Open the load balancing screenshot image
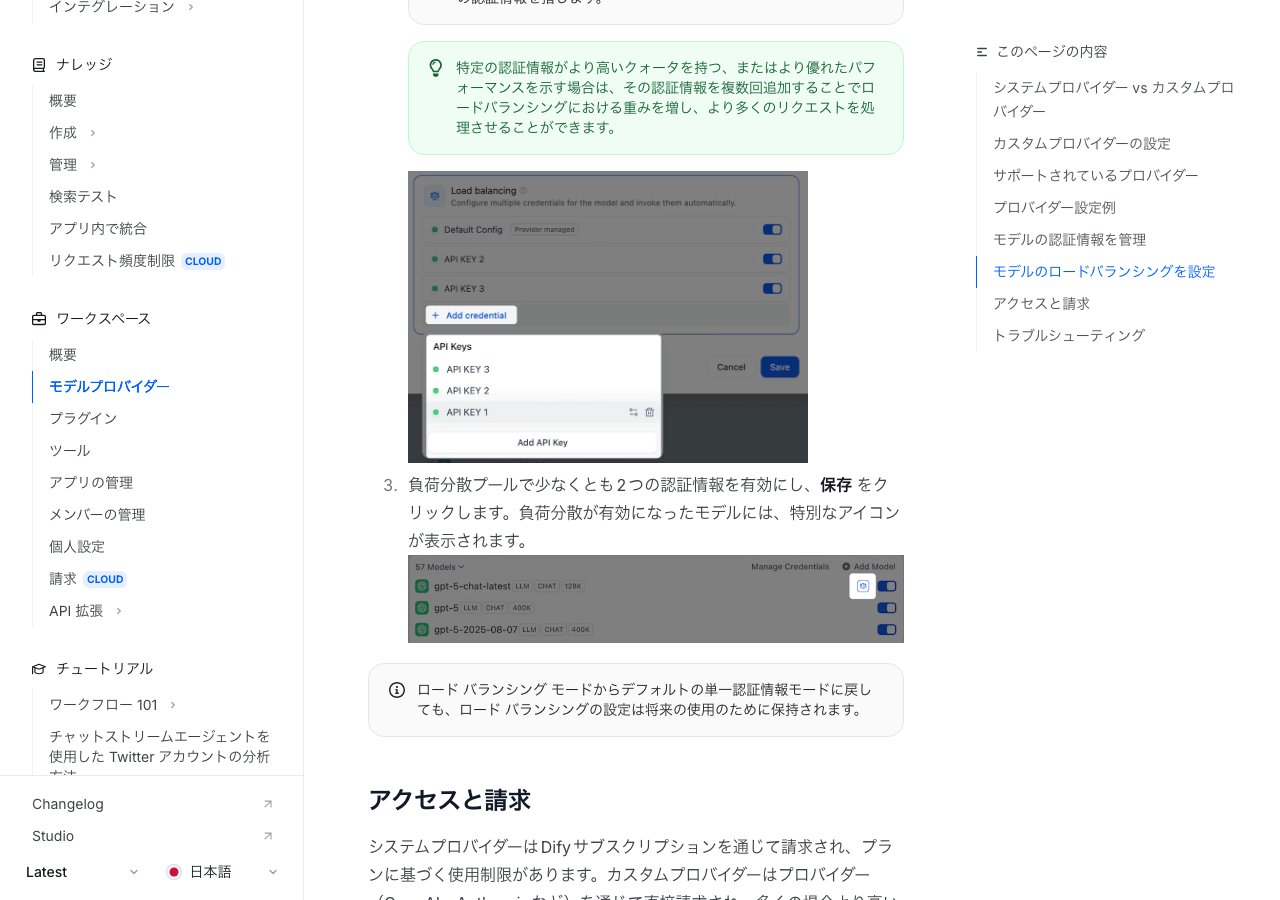Screen dimensions: 1280x900 [x=607, y=316]
